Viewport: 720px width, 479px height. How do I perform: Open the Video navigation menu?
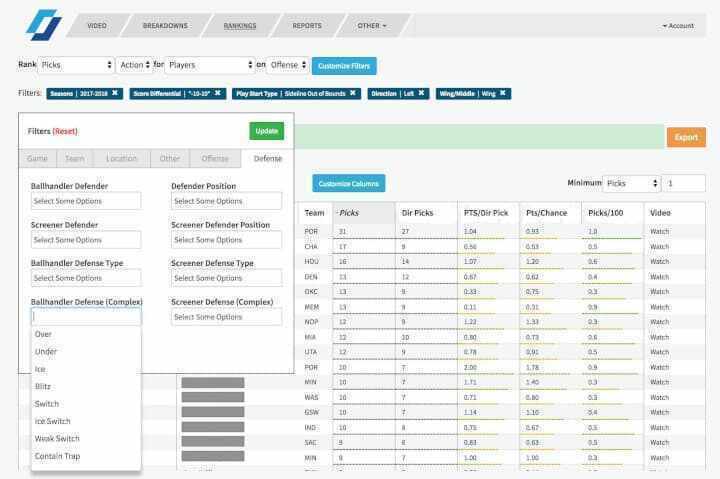point(97,25)
